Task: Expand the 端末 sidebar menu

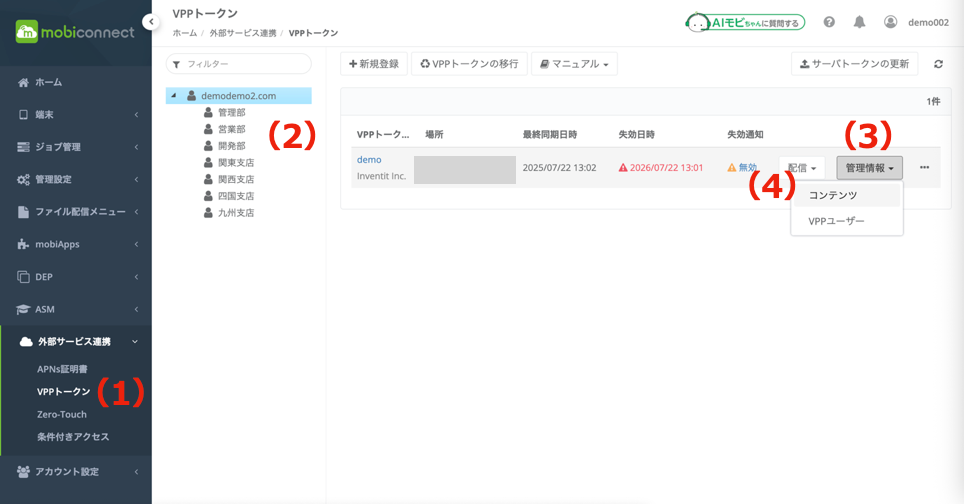Action: coord(76,114)
